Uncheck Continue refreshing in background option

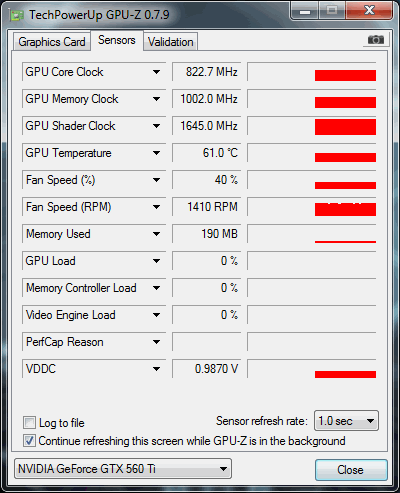pos(29,441)
